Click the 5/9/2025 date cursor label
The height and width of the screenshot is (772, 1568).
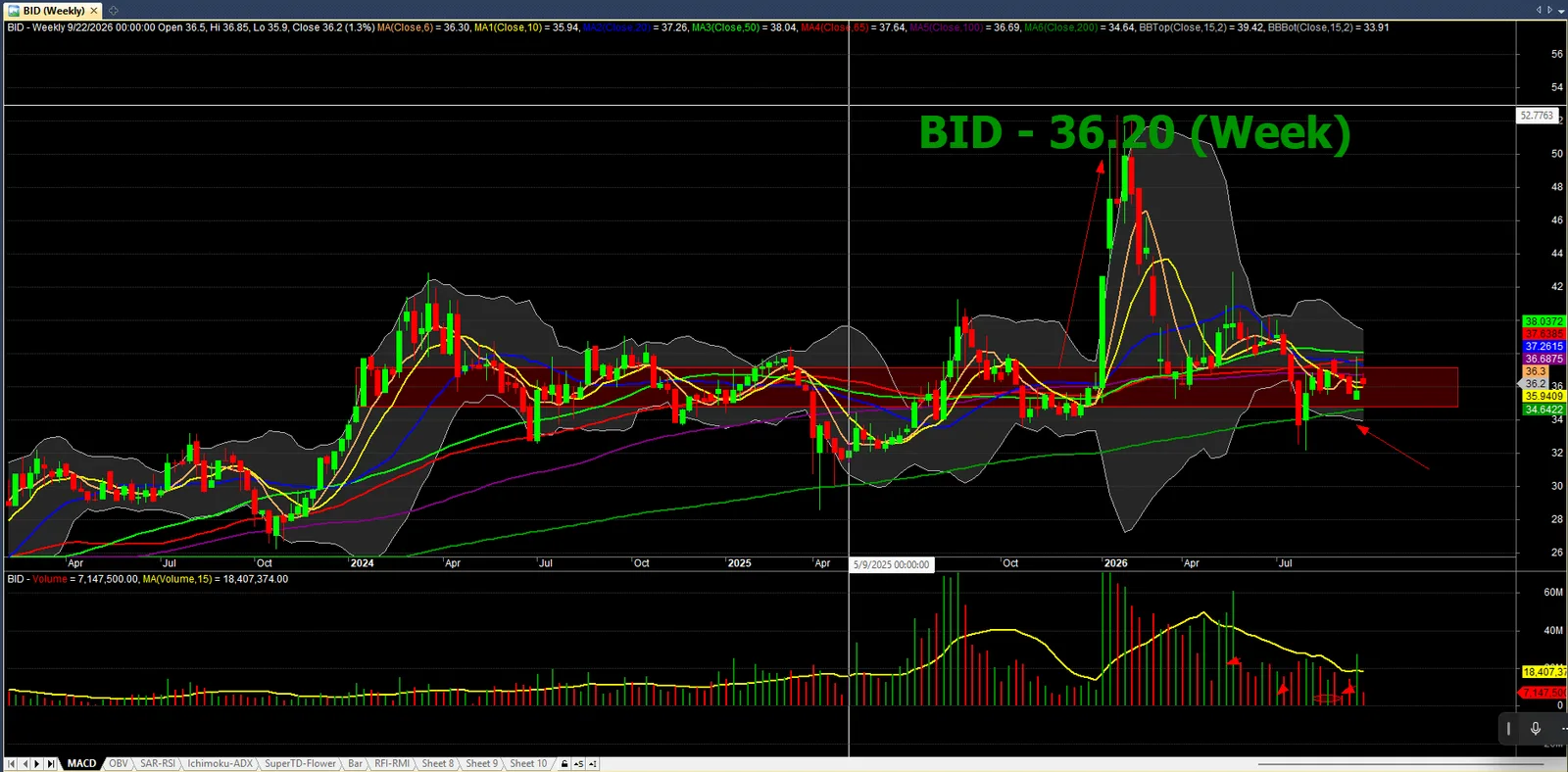point(891,565)
